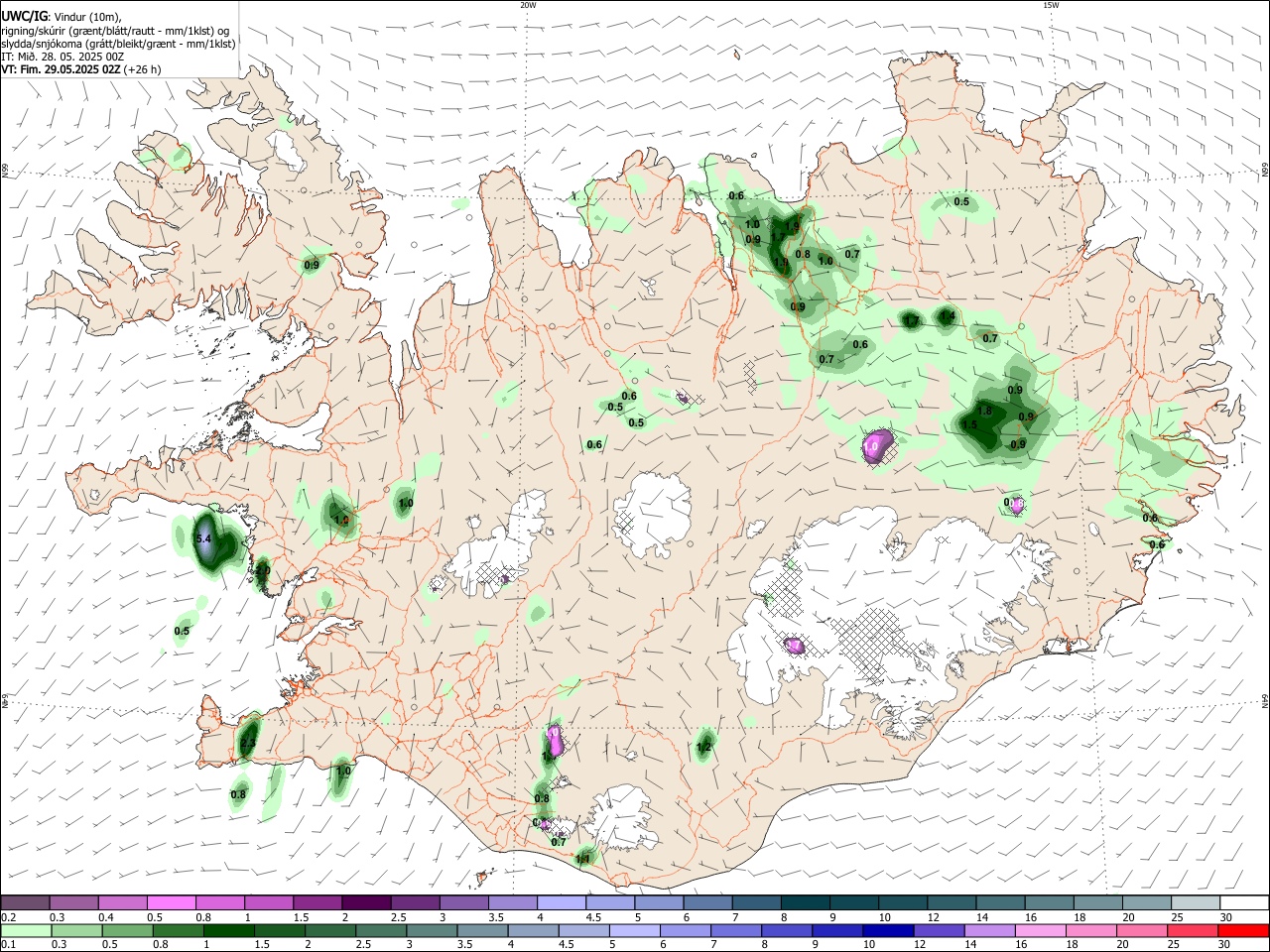Select the 'rigning/skúrir (grænt/blátt/rautt' header line
The height and width of the screenshot is (952, 1270).
click(115, 31)
